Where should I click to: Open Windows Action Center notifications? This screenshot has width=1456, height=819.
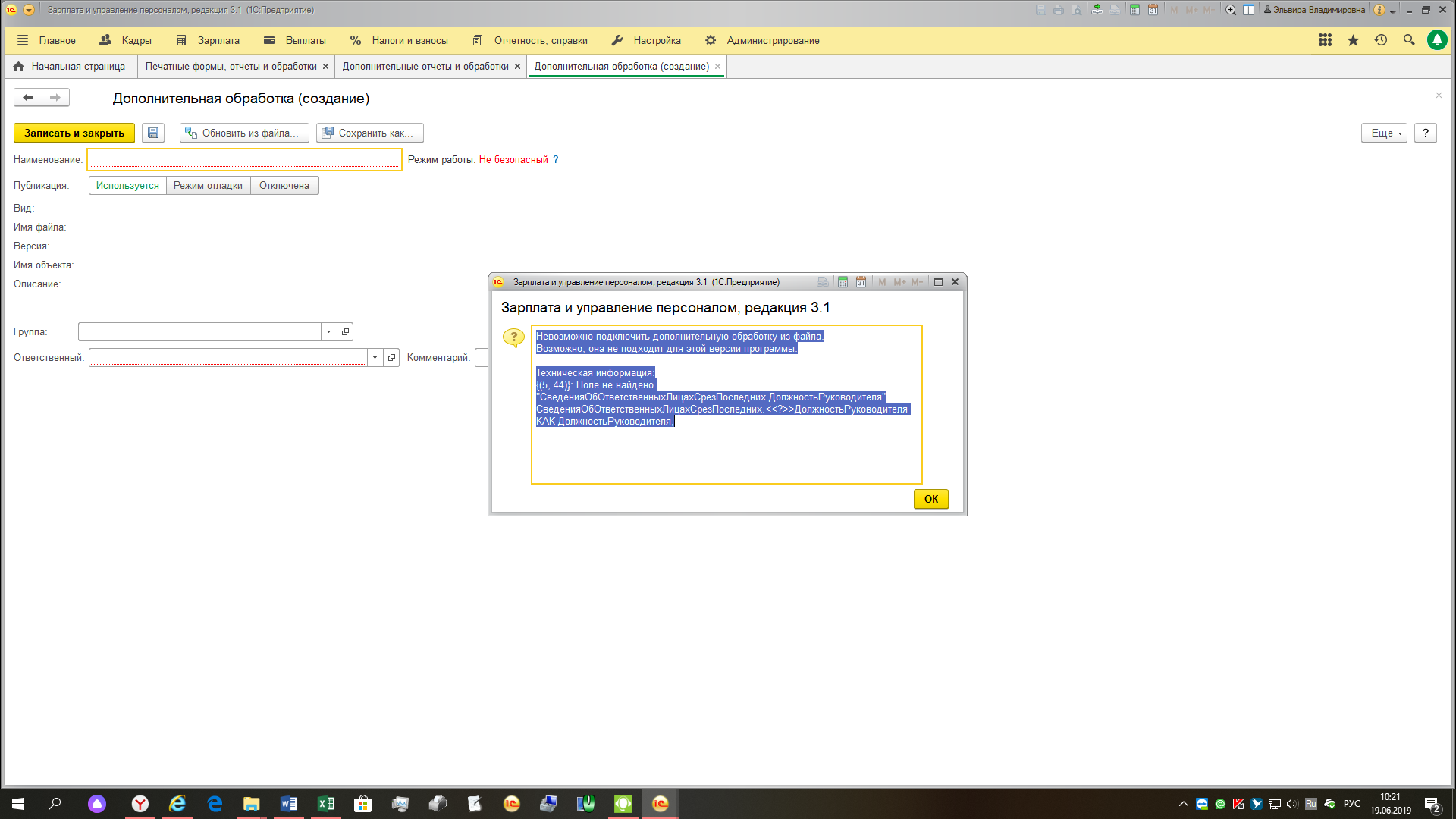point(1432,805)
